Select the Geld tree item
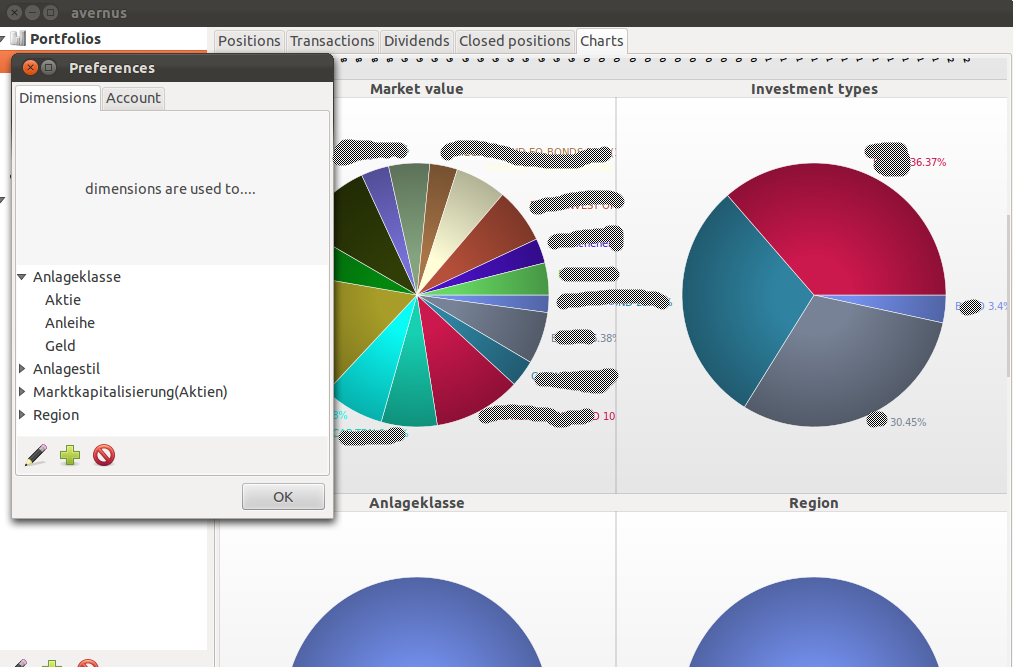1013x667 pixels. tap(60, 346)
